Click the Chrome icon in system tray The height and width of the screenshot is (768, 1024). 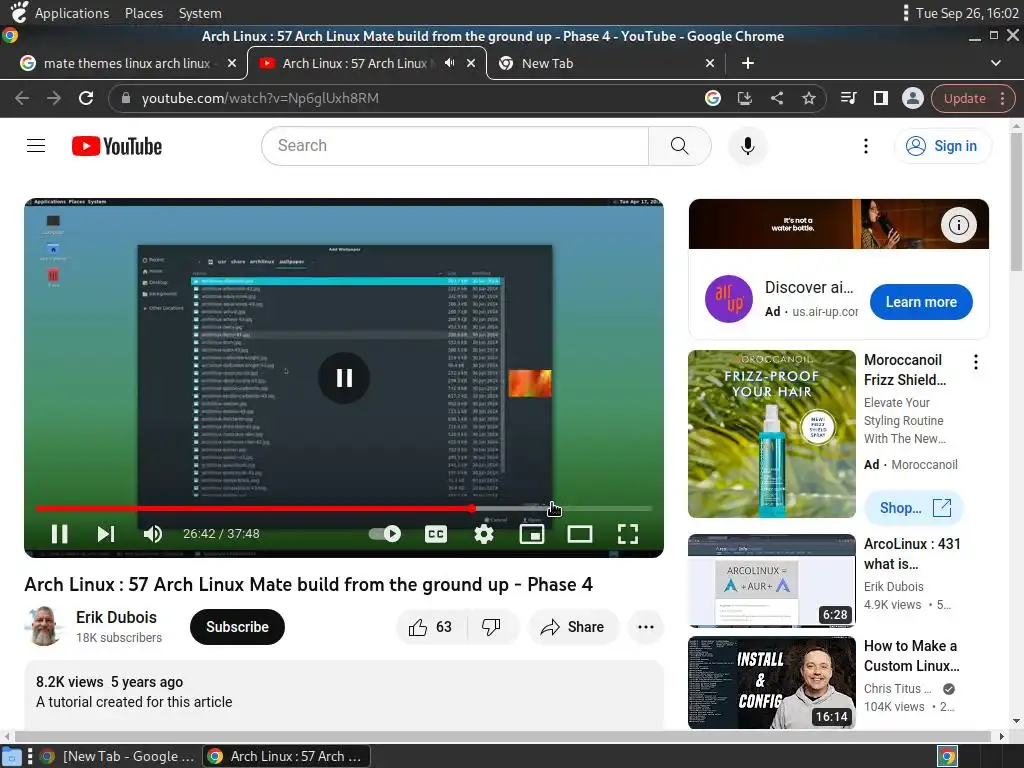point(948,757)
